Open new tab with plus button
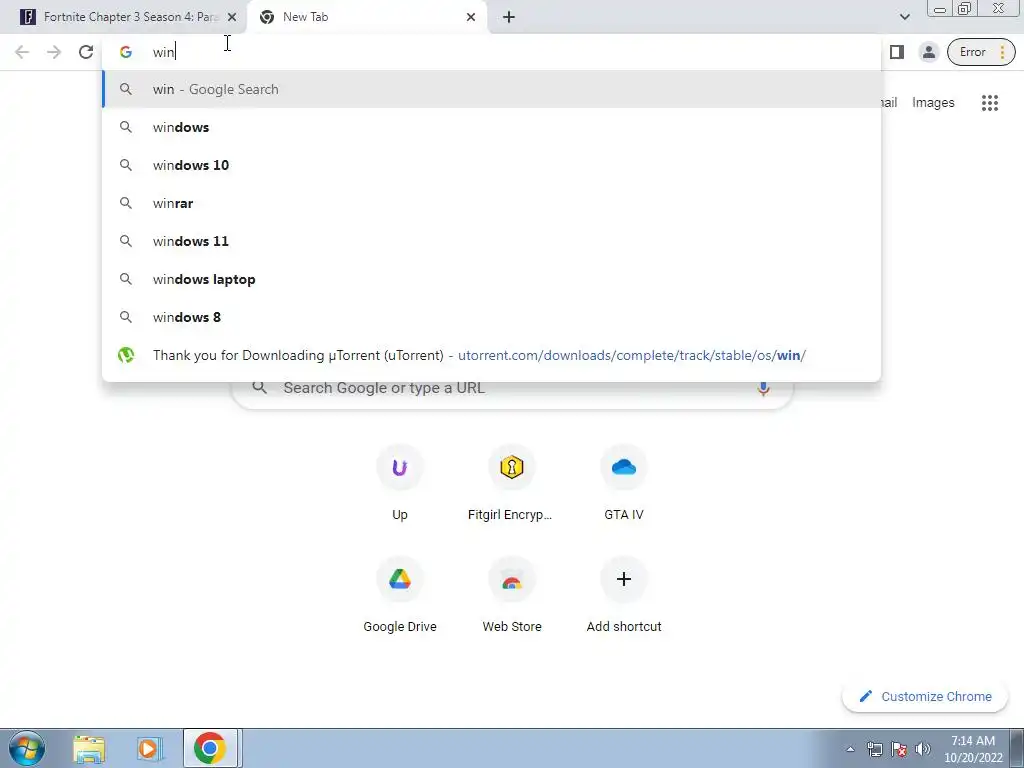The image size is (1024, 768). [x=509, y=17]
